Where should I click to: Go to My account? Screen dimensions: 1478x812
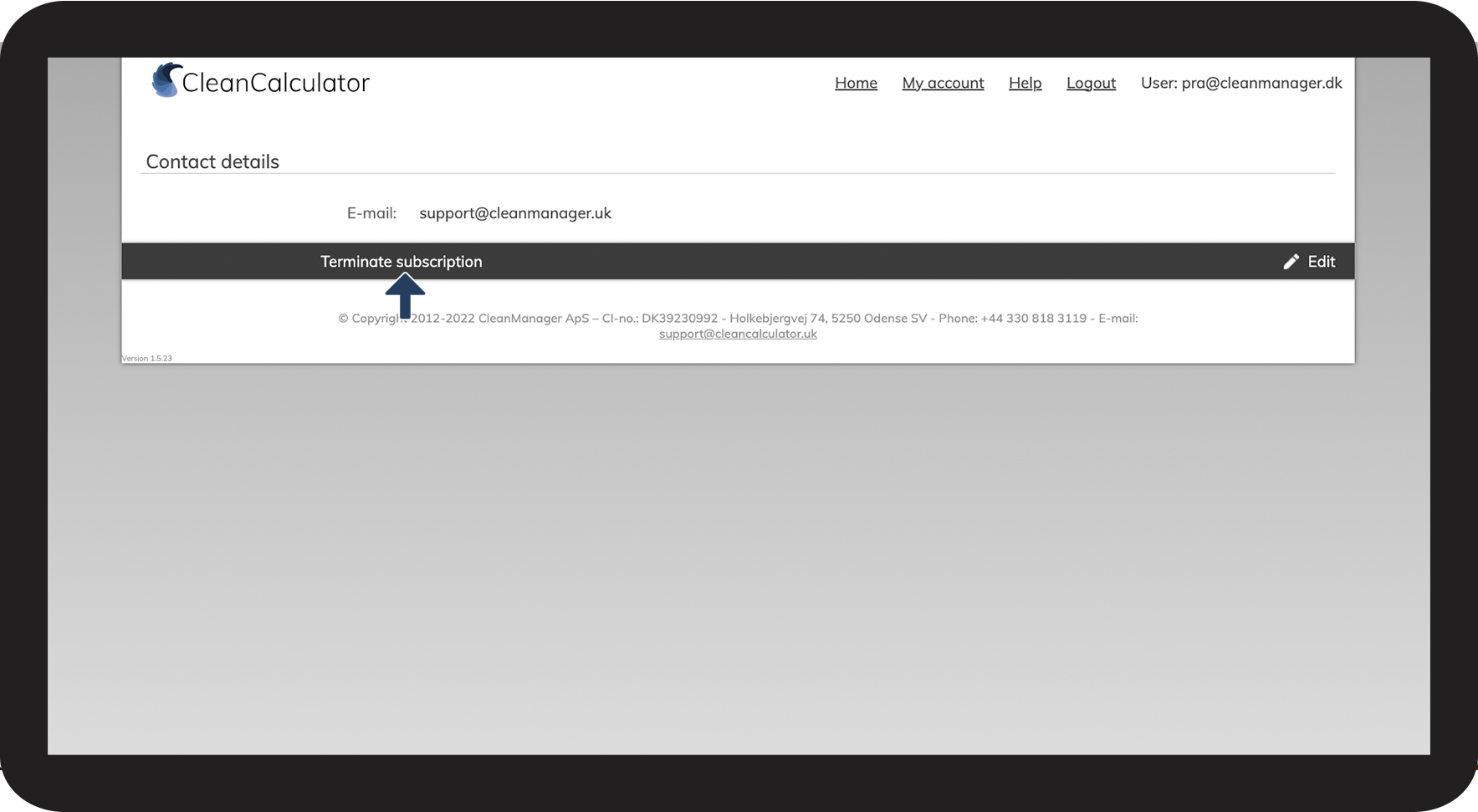click(x=943, y=83)
